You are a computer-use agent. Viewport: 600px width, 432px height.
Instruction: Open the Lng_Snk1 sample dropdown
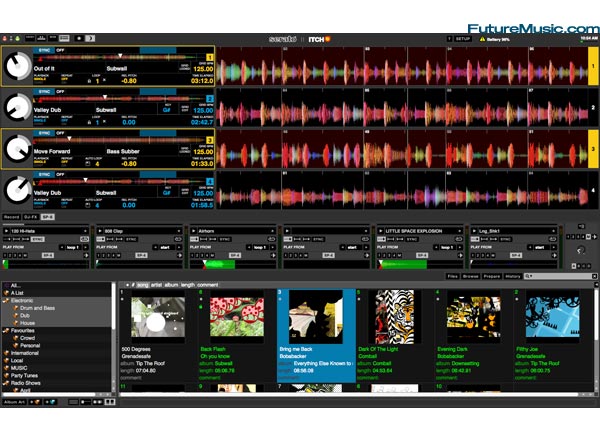(553, 231)
